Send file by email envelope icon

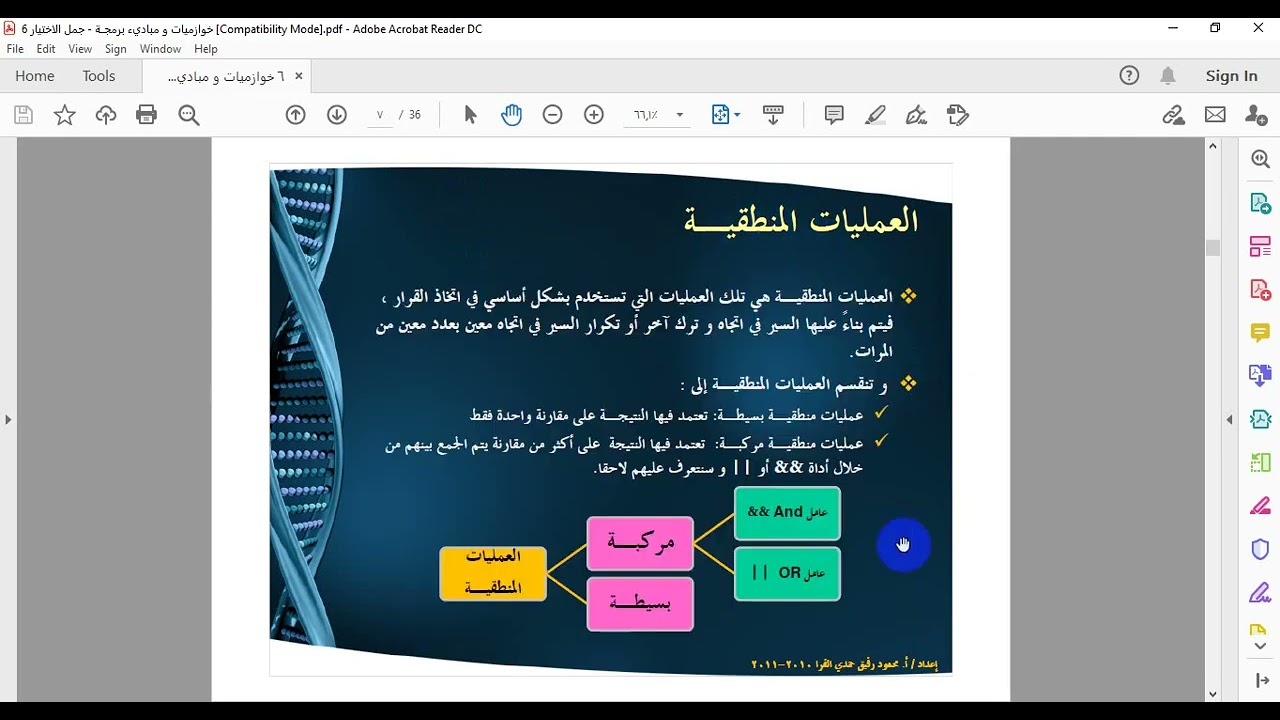[x=1215, y=115]
